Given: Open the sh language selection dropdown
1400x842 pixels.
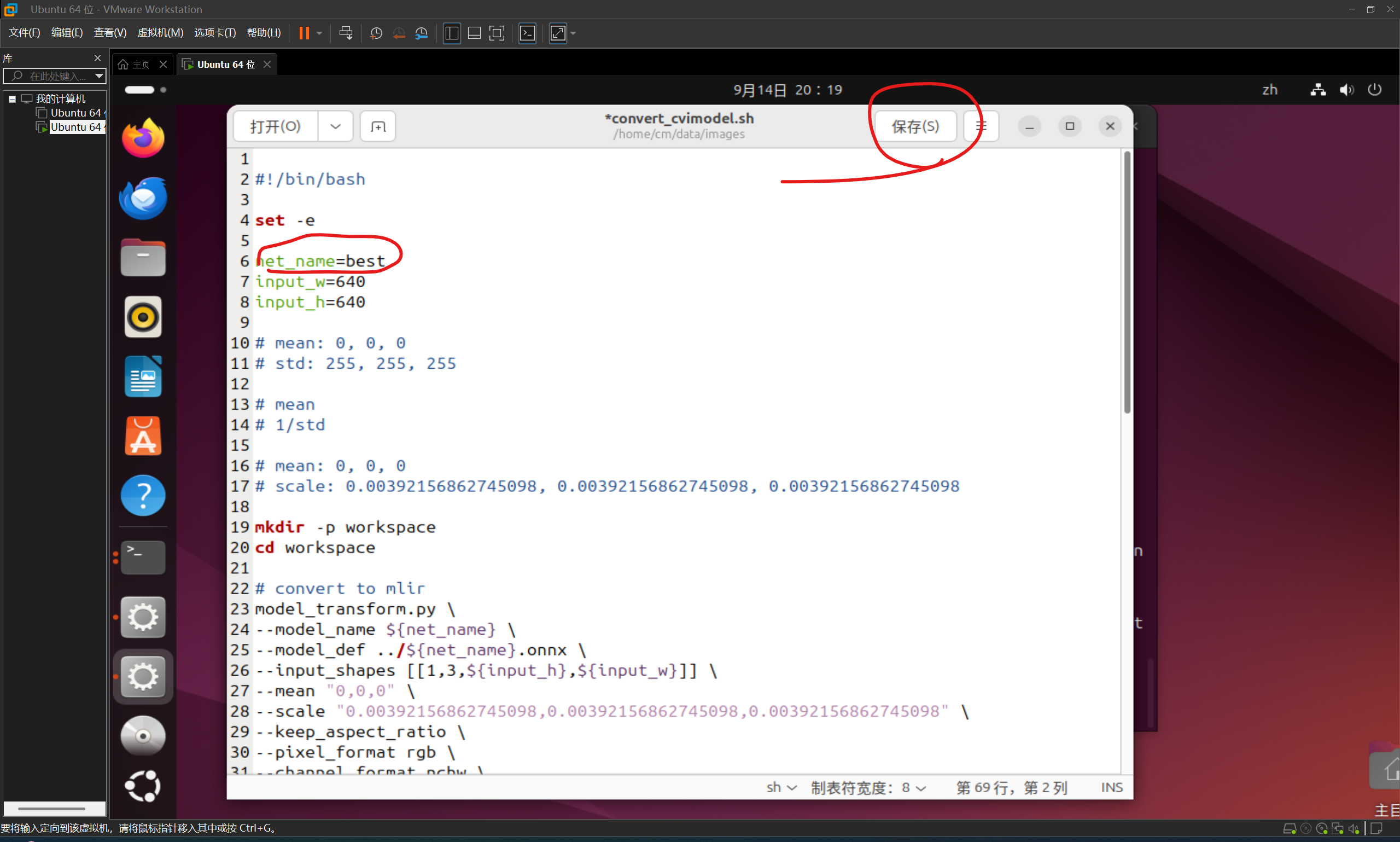Looking at the screenshot, I should pyautogui.click(x=781, y=787).
